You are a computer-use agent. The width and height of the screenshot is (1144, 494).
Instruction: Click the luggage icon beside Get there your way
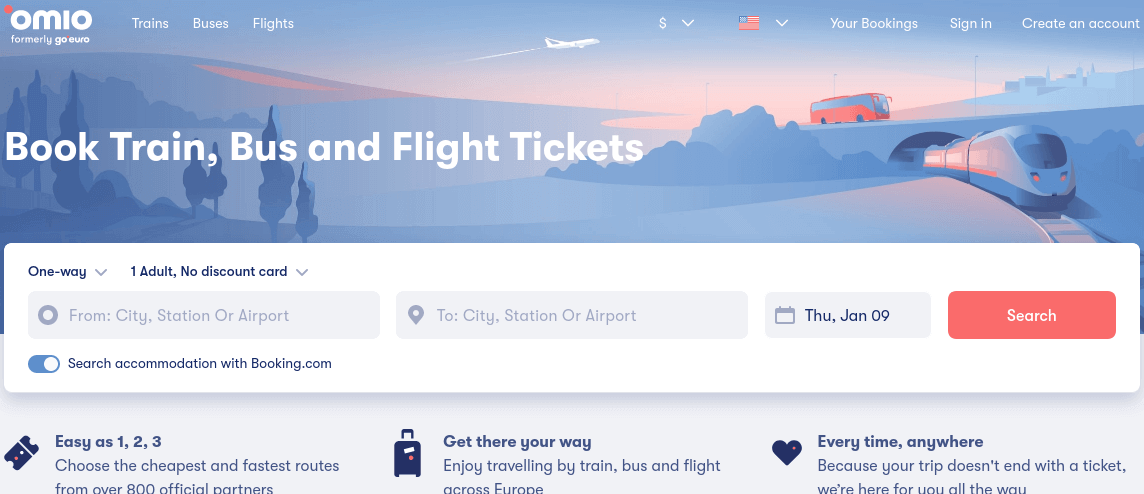407,453
